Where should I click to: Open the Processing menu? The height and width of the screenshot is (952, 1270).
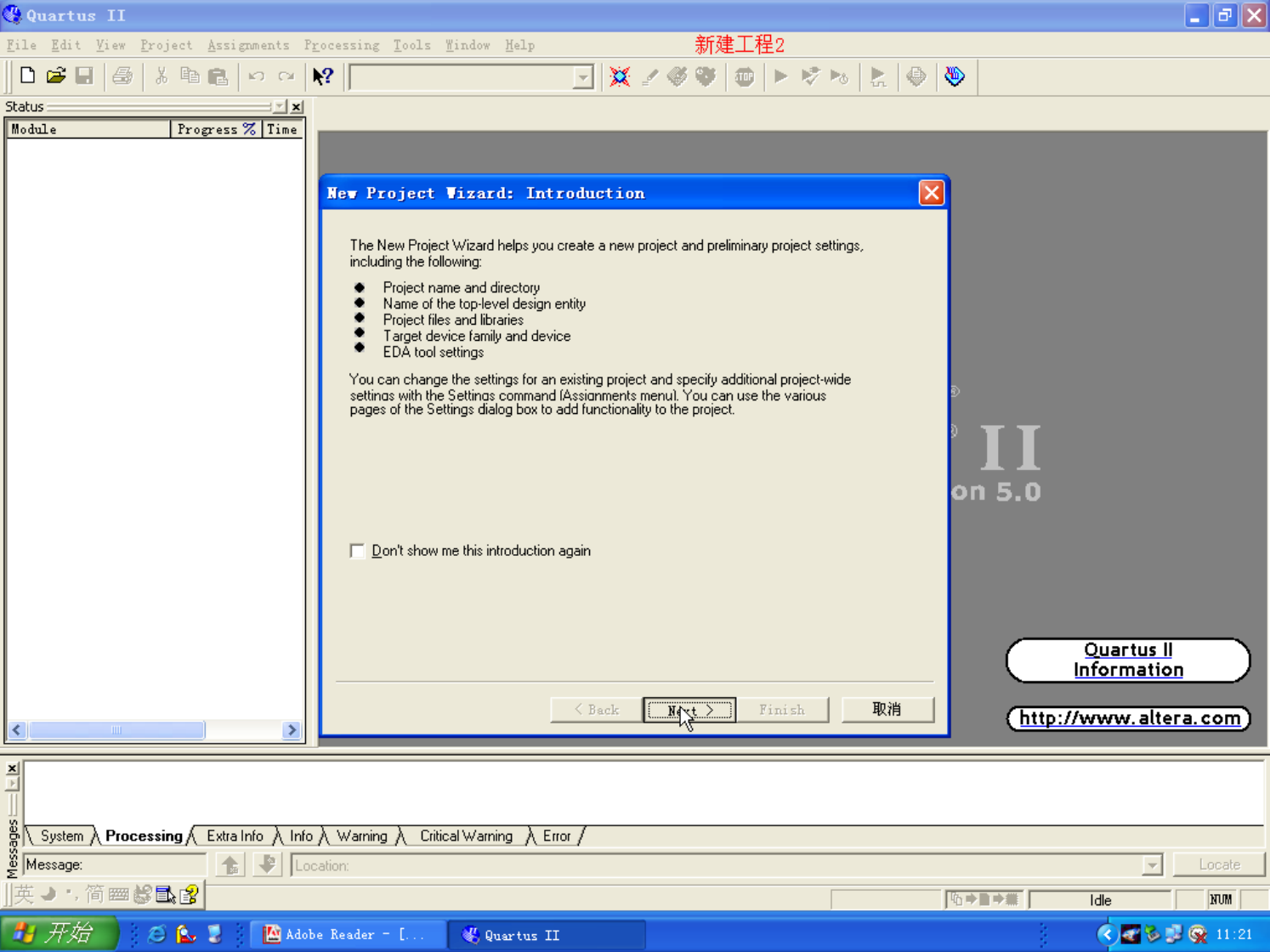point(342,45)
